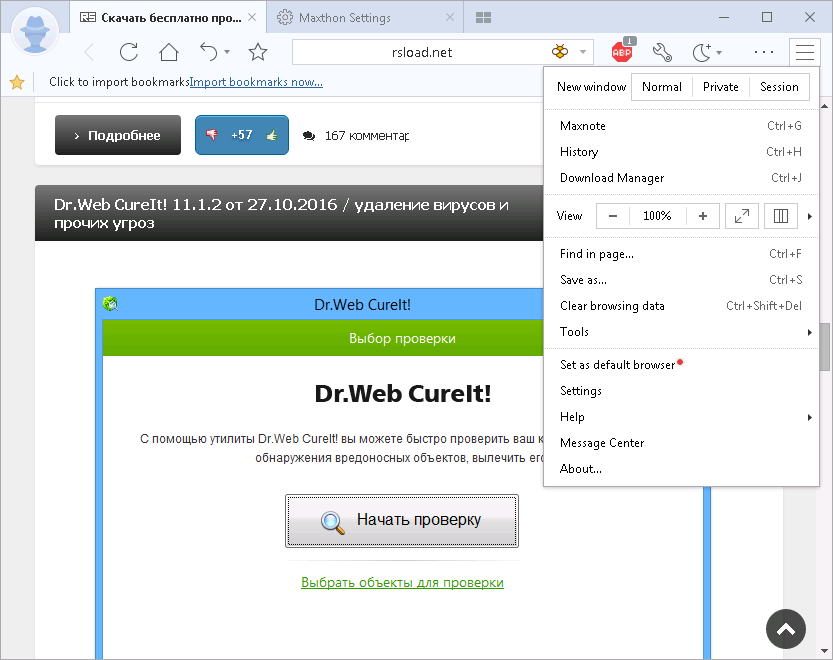Close the Maxthon Settings tab
Screen dimensions: 833x660
pos(450,18)
